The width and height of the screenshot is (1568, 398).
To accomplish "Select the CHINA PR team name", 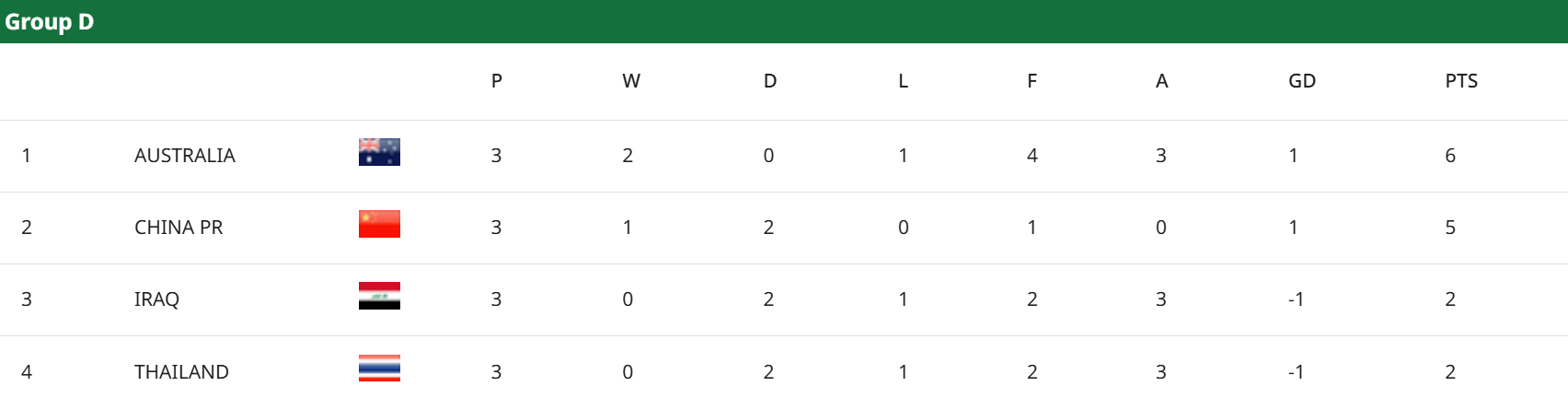I will click(x=179, y=228).
